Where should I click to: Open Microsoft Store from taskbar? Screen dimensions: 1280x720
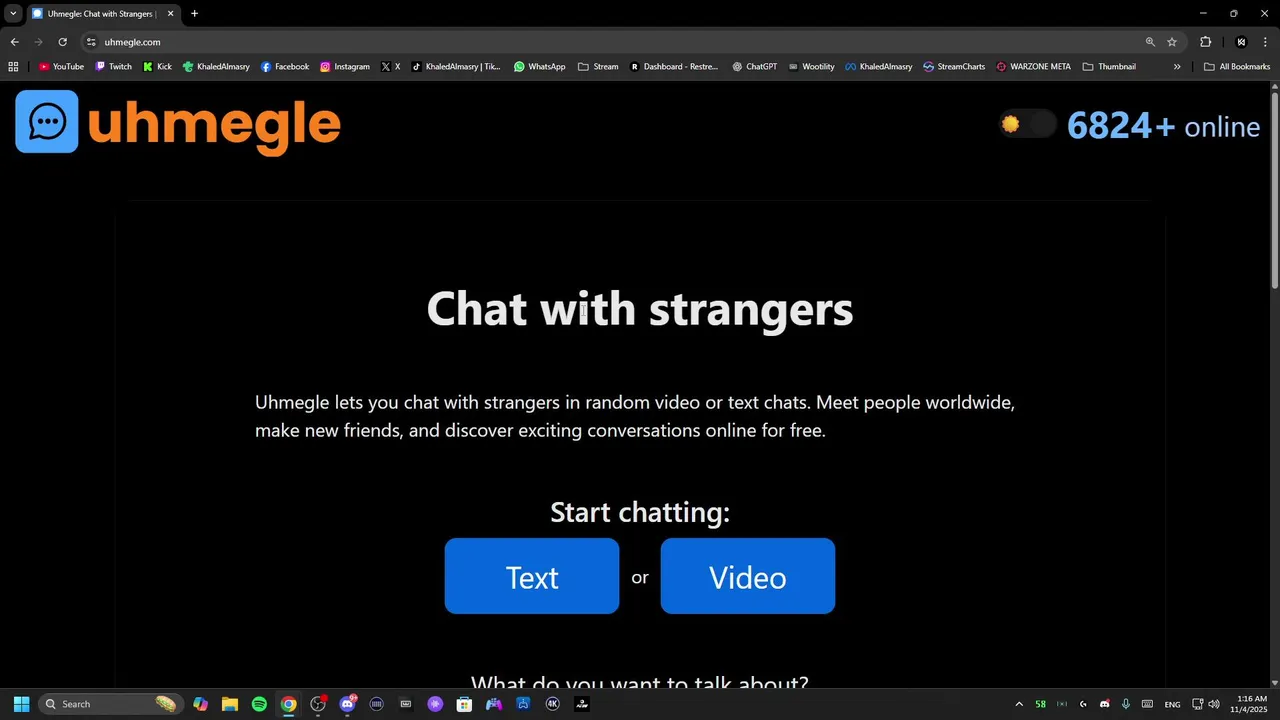click(x=464, y=704)
